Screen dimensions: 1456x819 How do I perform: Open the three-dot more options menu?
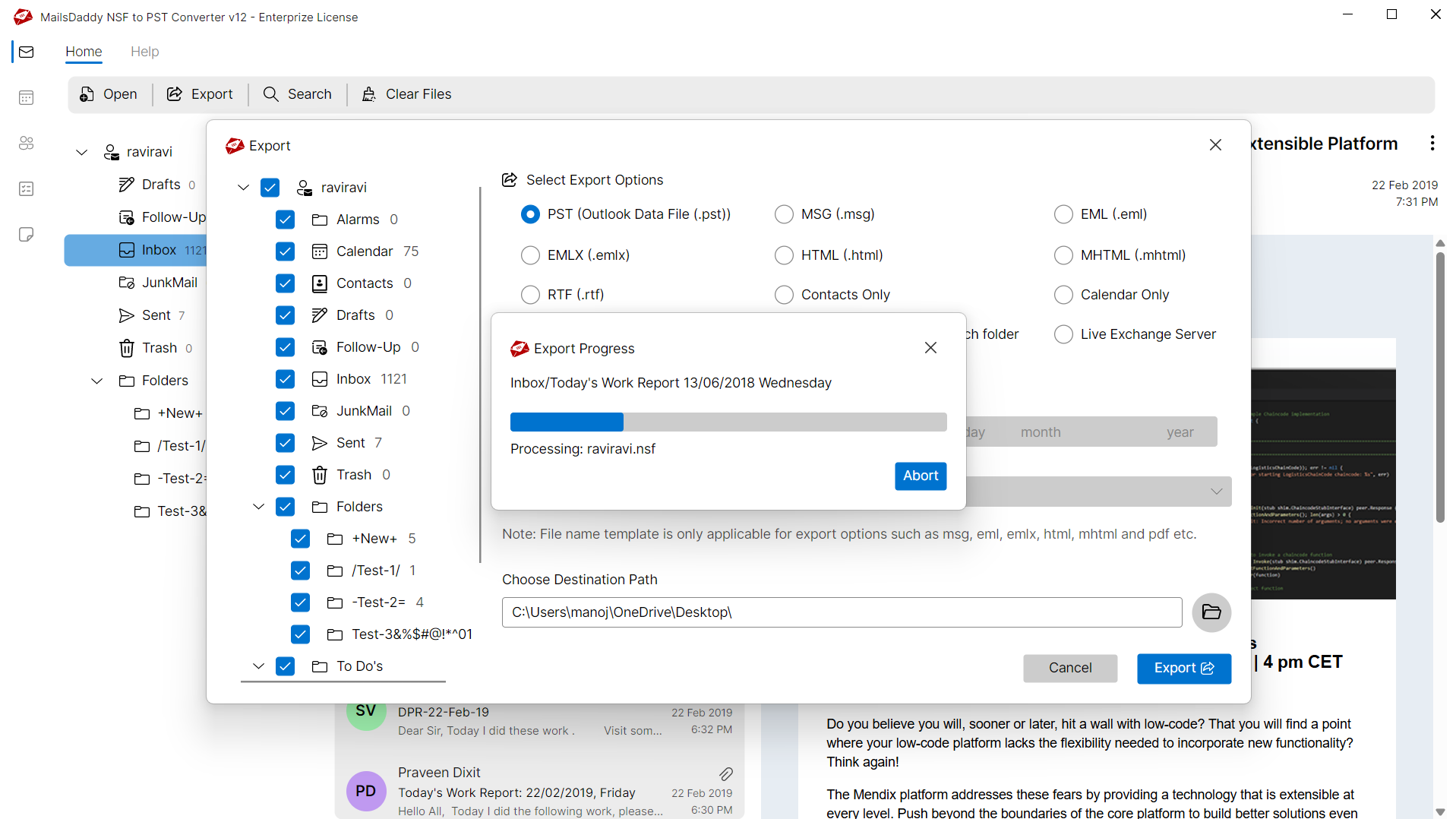pos(1432,143)
